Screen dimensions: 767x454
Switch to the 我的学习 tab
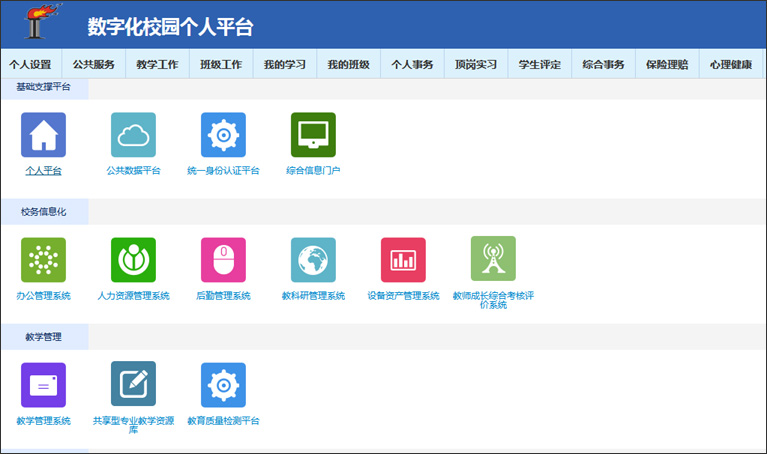(x=284, y=65)
